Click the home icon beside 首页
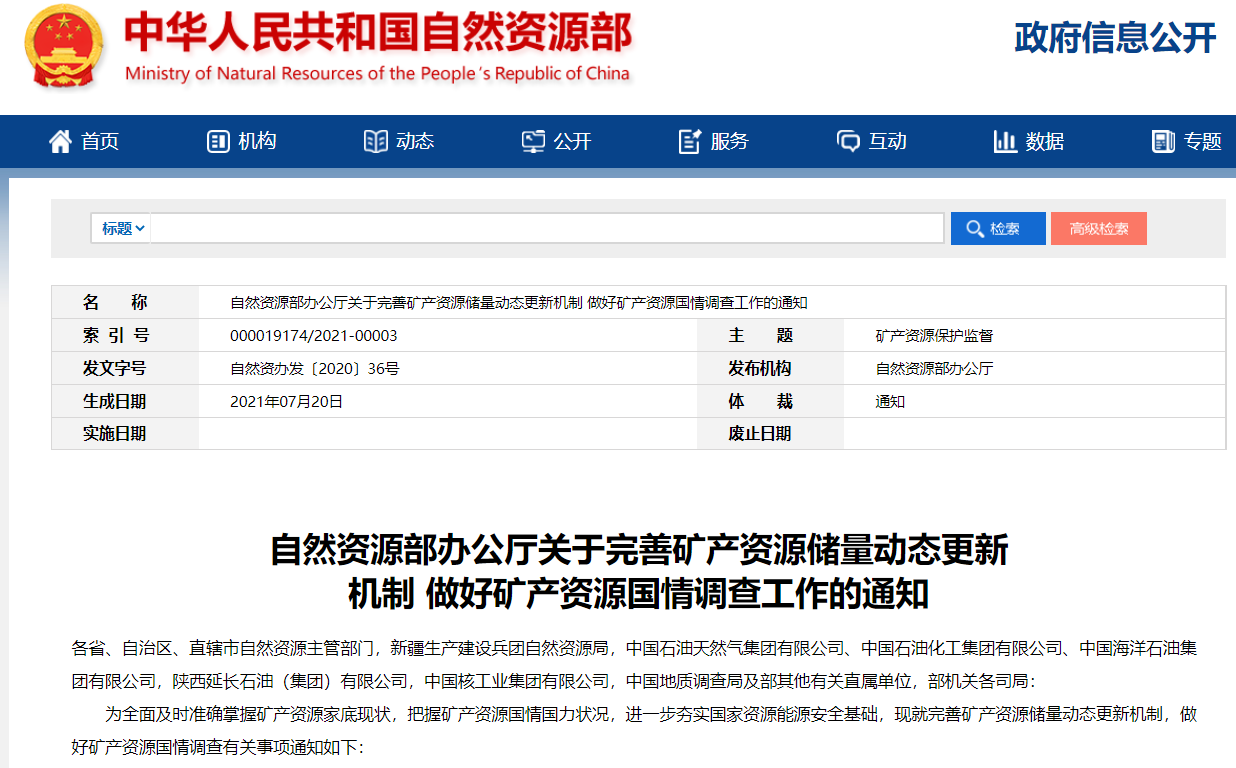 pyautogui.click(x=60, y=142)
